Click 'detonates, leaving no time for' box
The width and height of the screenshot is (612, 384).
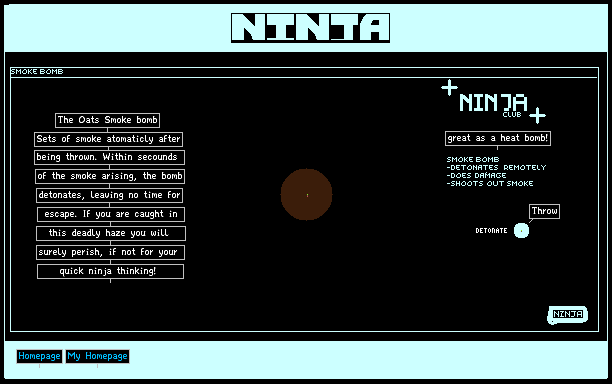click(110, 195)
